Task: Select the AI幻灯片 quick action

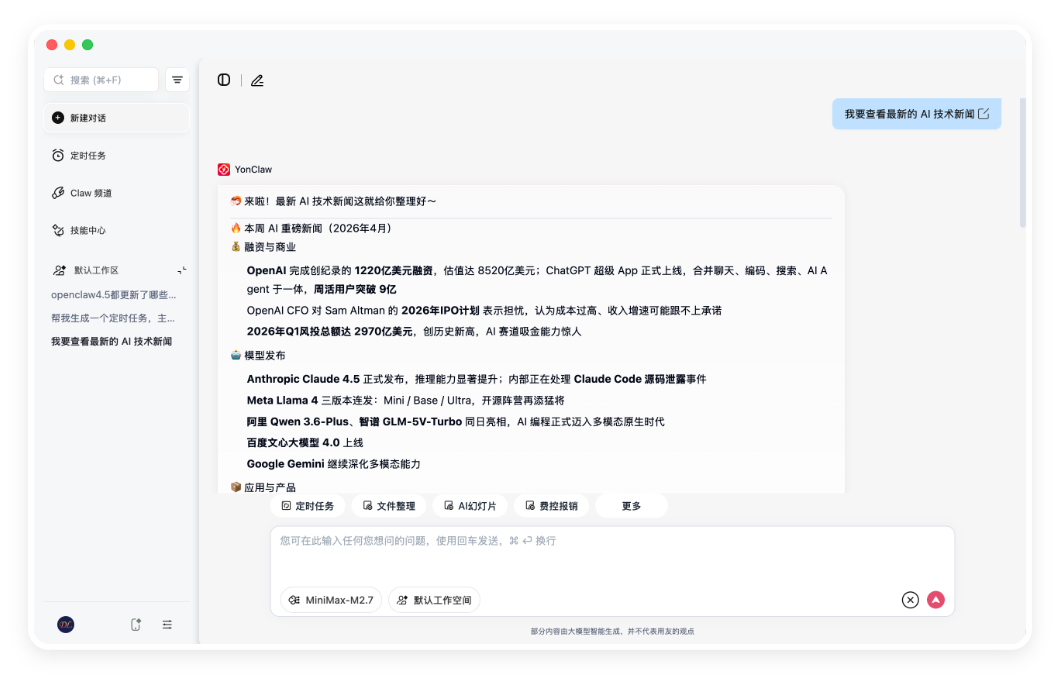Action: (x=470, y=506)
